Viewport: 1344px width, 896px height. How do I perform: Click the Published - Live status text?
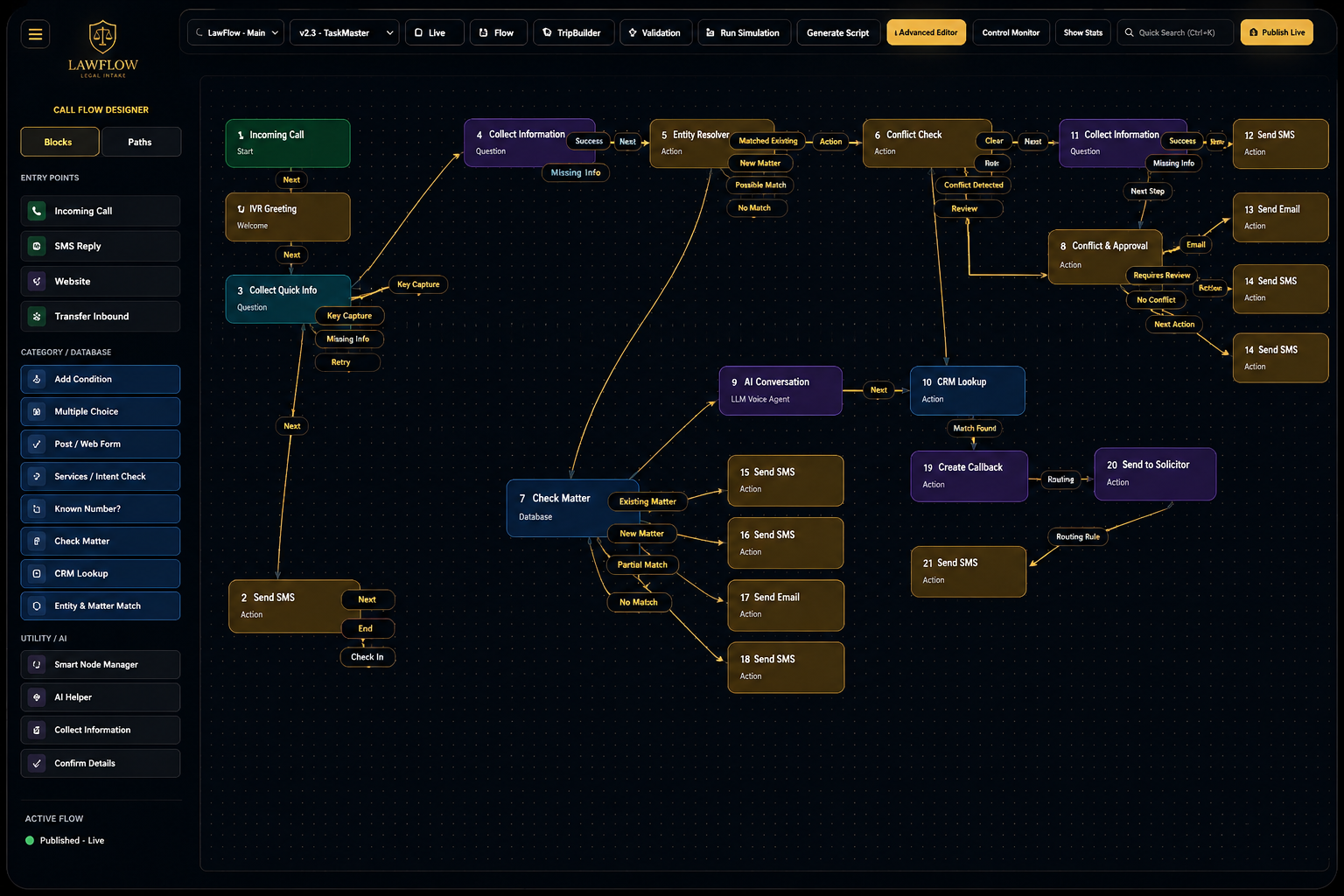[x=72, y=841]
